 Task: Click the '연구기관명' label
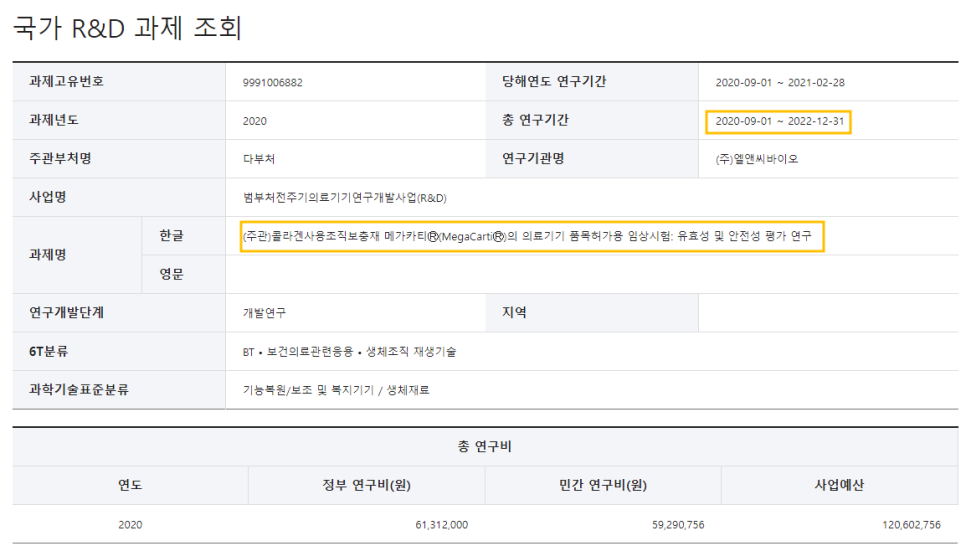click(533, 158)
